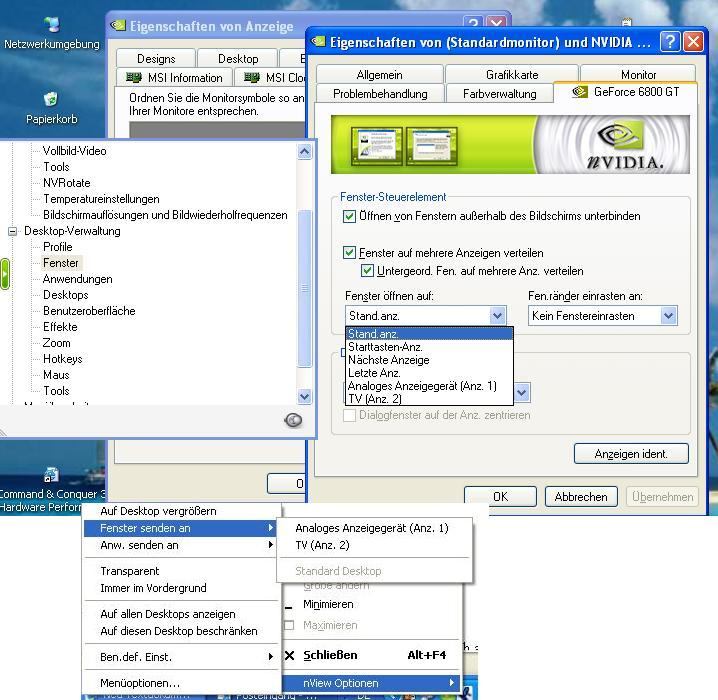Image resolution: width=718 pixels, height=700 pixels.
Task: Toggle 'Fenster auf mehrere Anzeigen verteilen' checkbox
Action: (349, 253)
